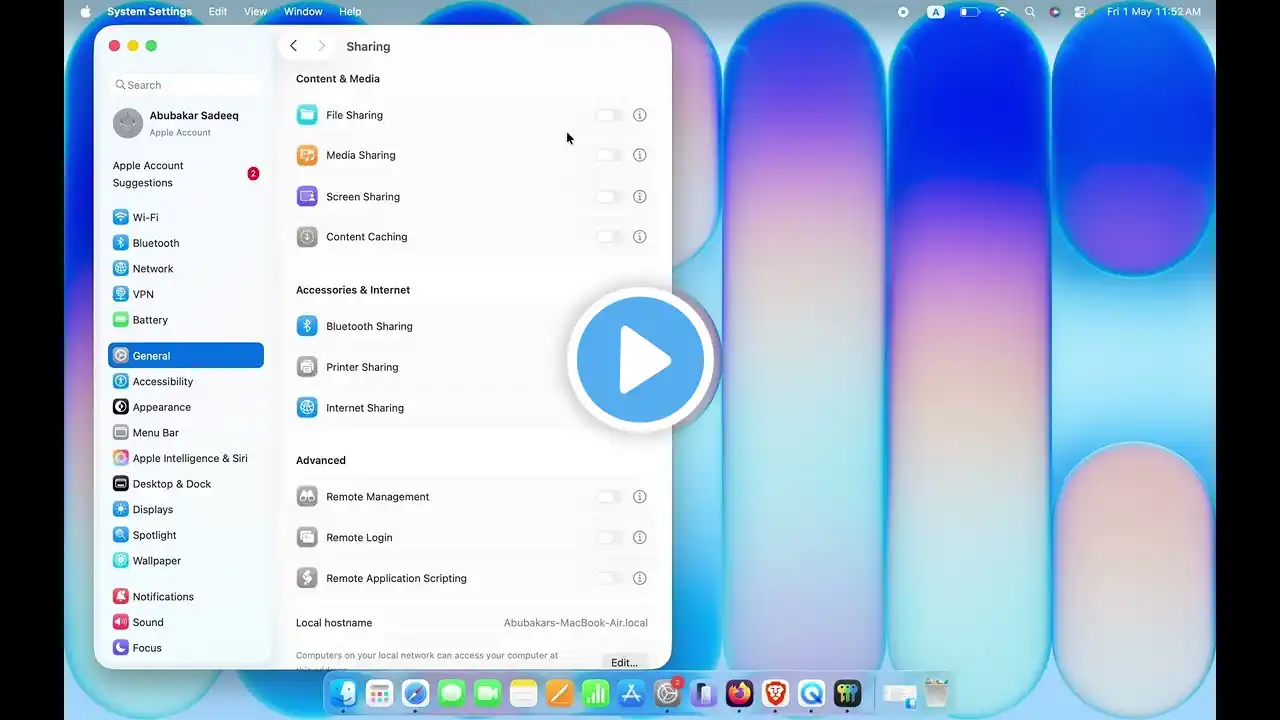Enable the File Sharing toggle

click(x=608, y=115)
